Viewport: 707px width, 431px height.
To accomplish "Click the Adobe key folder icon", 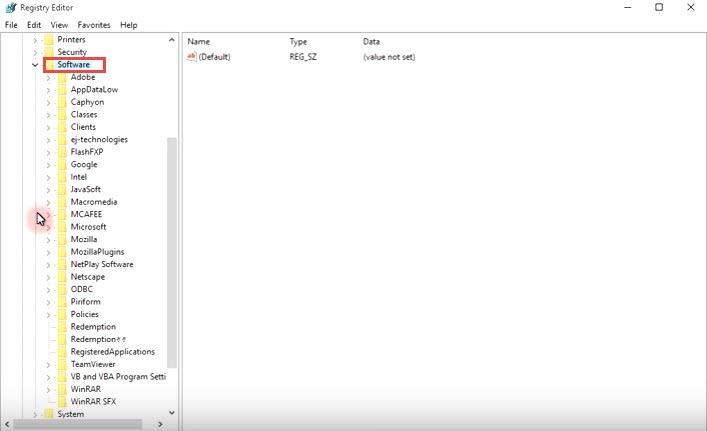I will (x=61, y=77).
